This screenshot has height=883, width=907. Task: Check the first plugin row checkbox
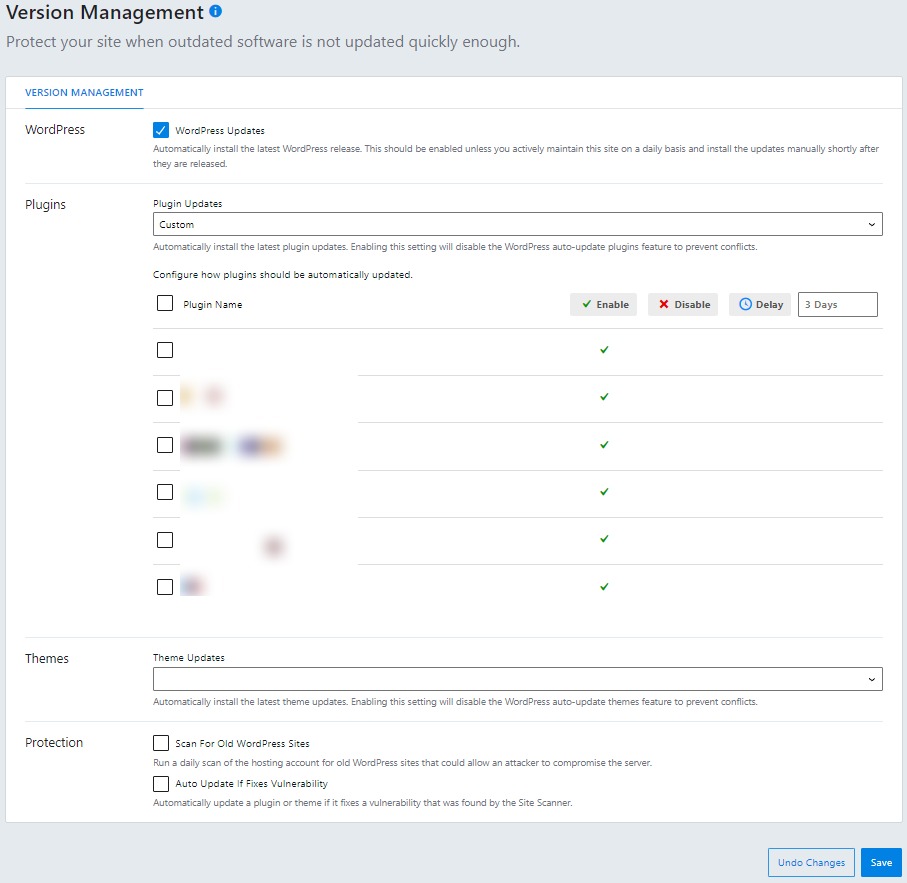(x=165, y=350)
